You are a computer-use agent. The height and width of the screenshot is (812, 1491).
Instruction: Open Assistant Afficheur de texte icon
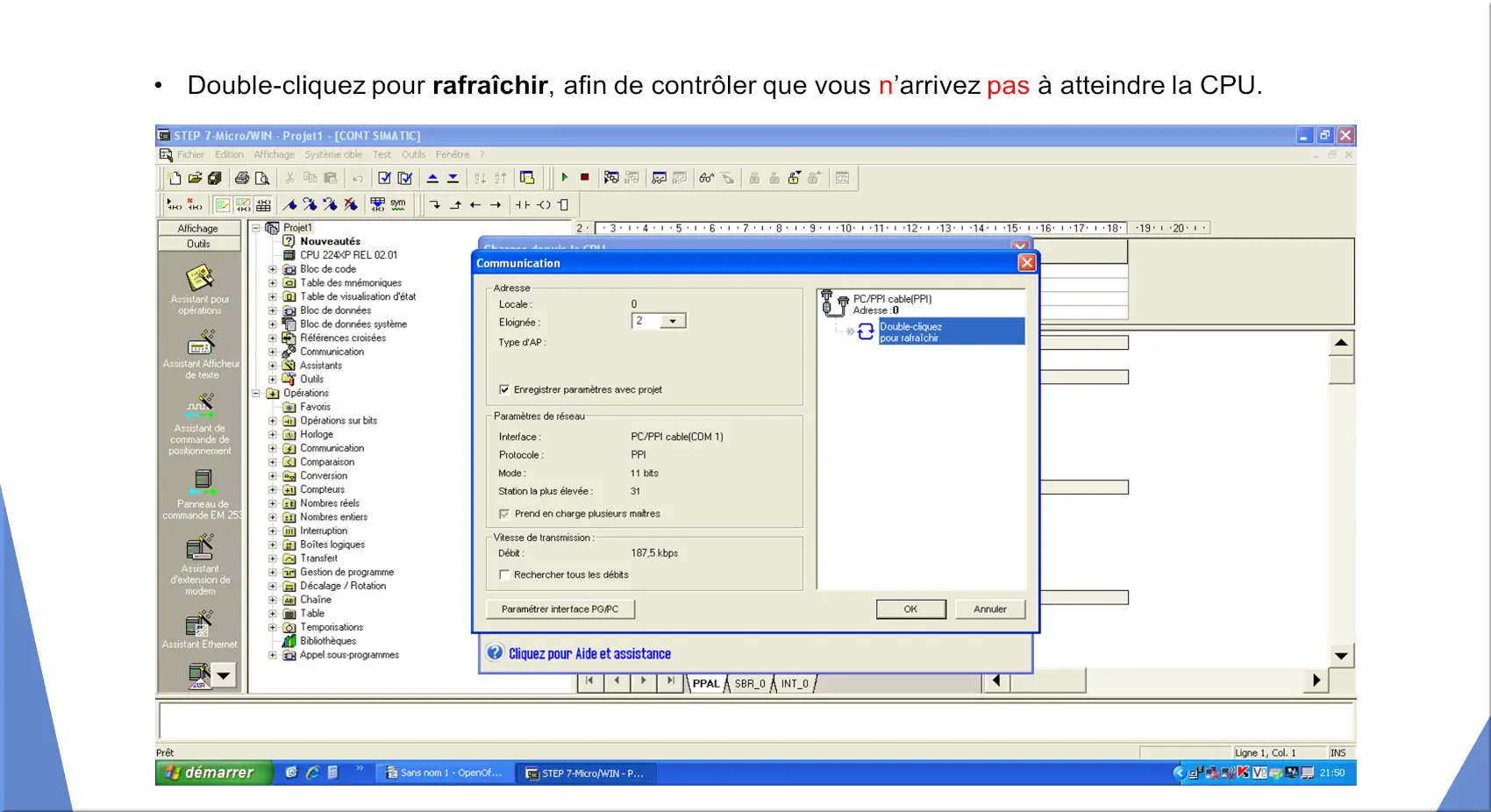pyautogui.click(x=201, y=343)
